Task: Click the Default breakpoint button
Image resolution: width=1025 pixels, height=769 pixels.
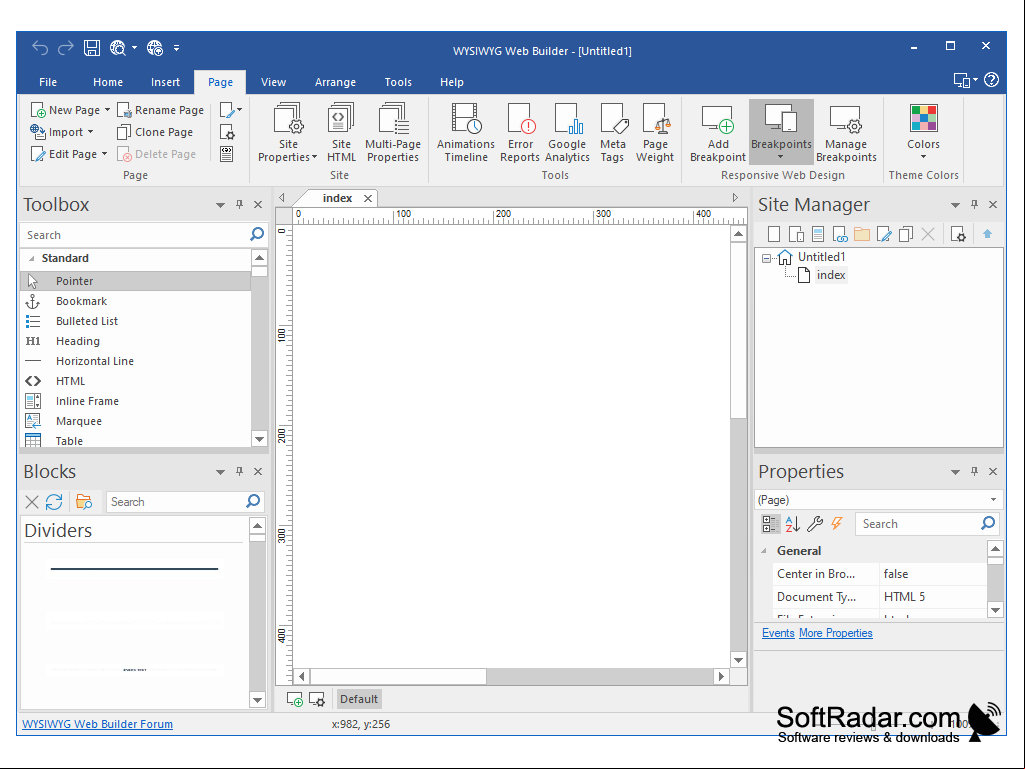Action: pyautogui.click(x=358, y=699)
